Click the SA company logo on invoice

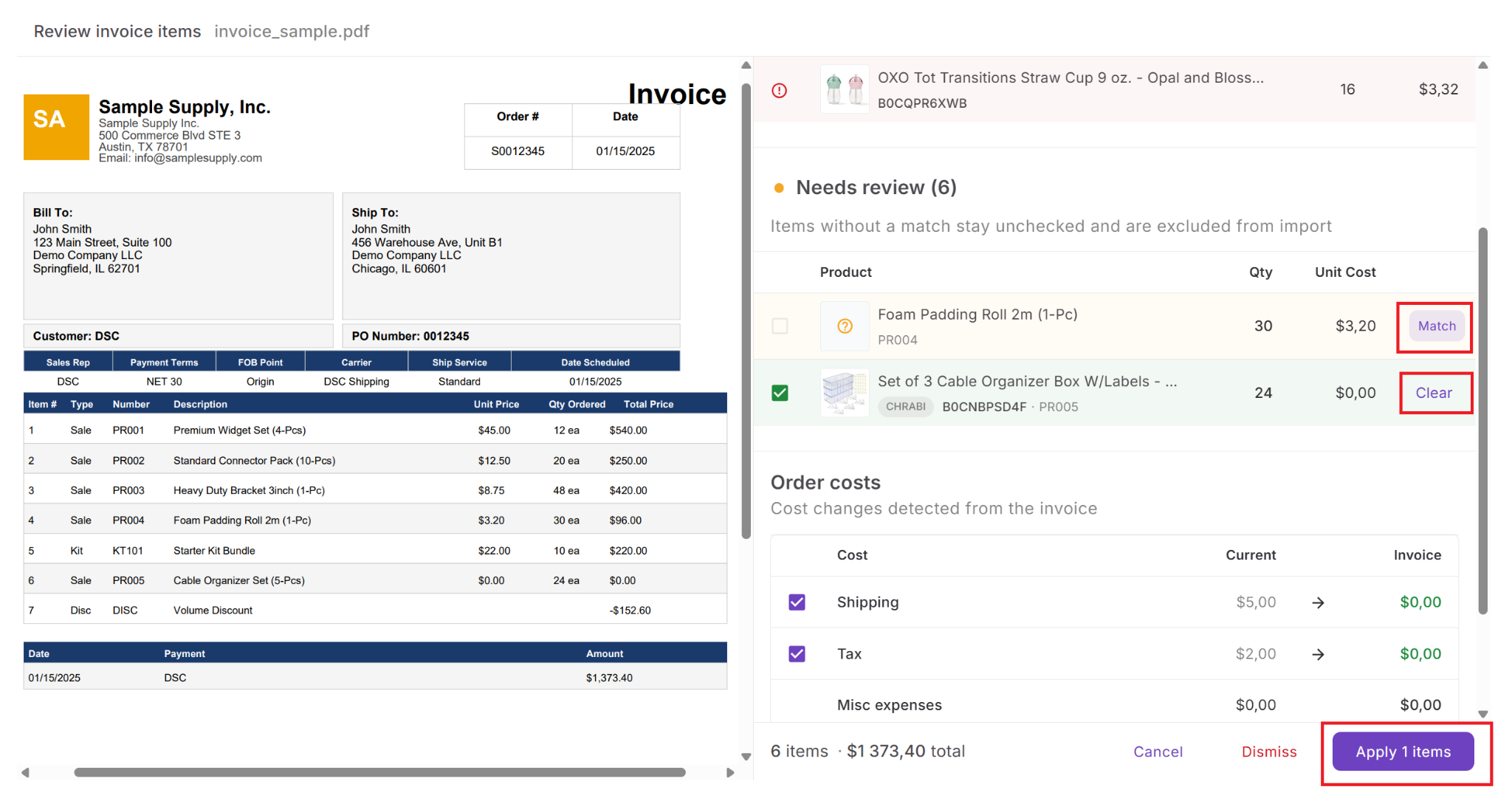(56, 127)
